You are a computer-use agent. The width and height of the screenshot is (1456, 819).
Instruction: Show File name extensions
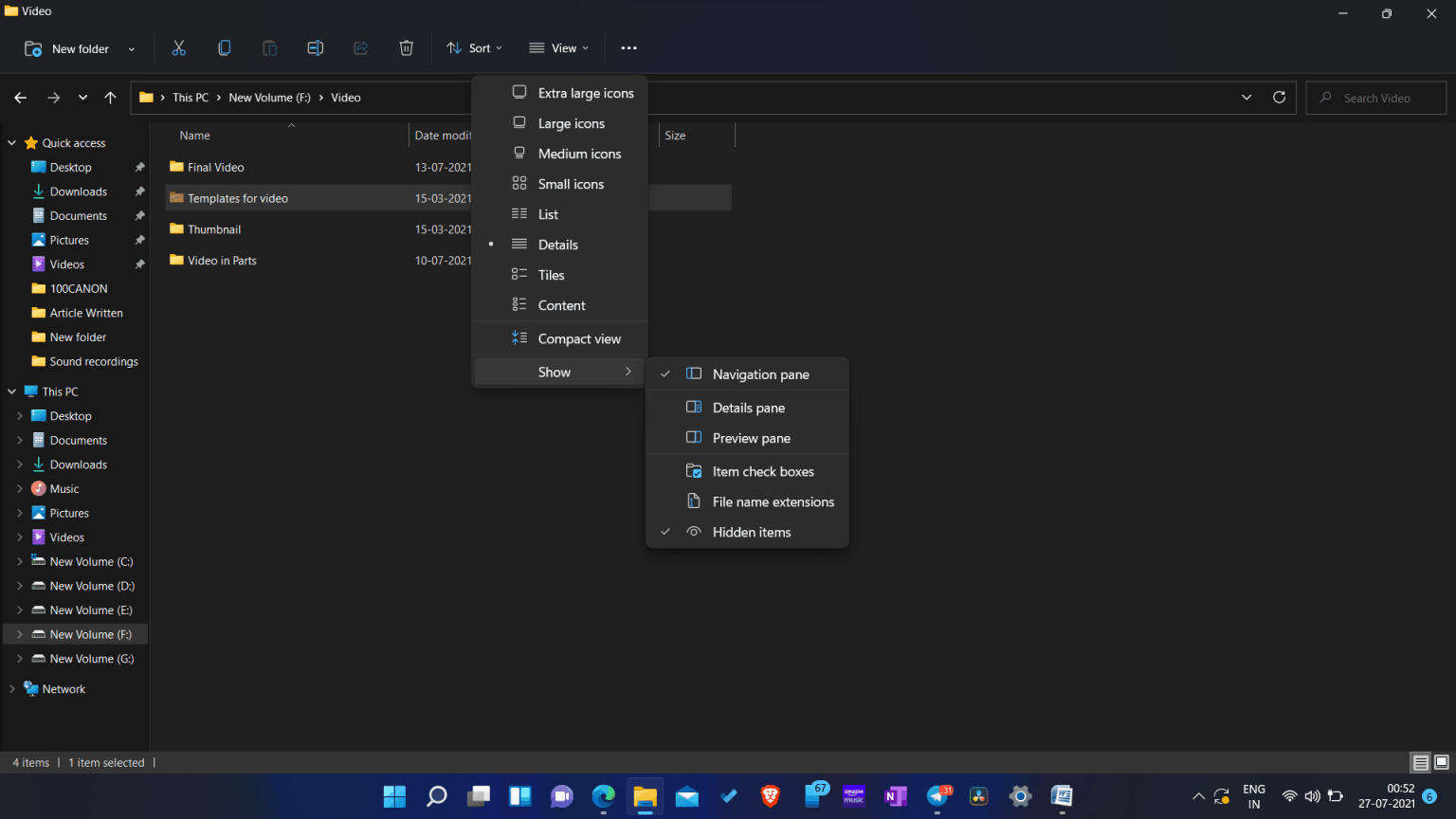point(773,501)
